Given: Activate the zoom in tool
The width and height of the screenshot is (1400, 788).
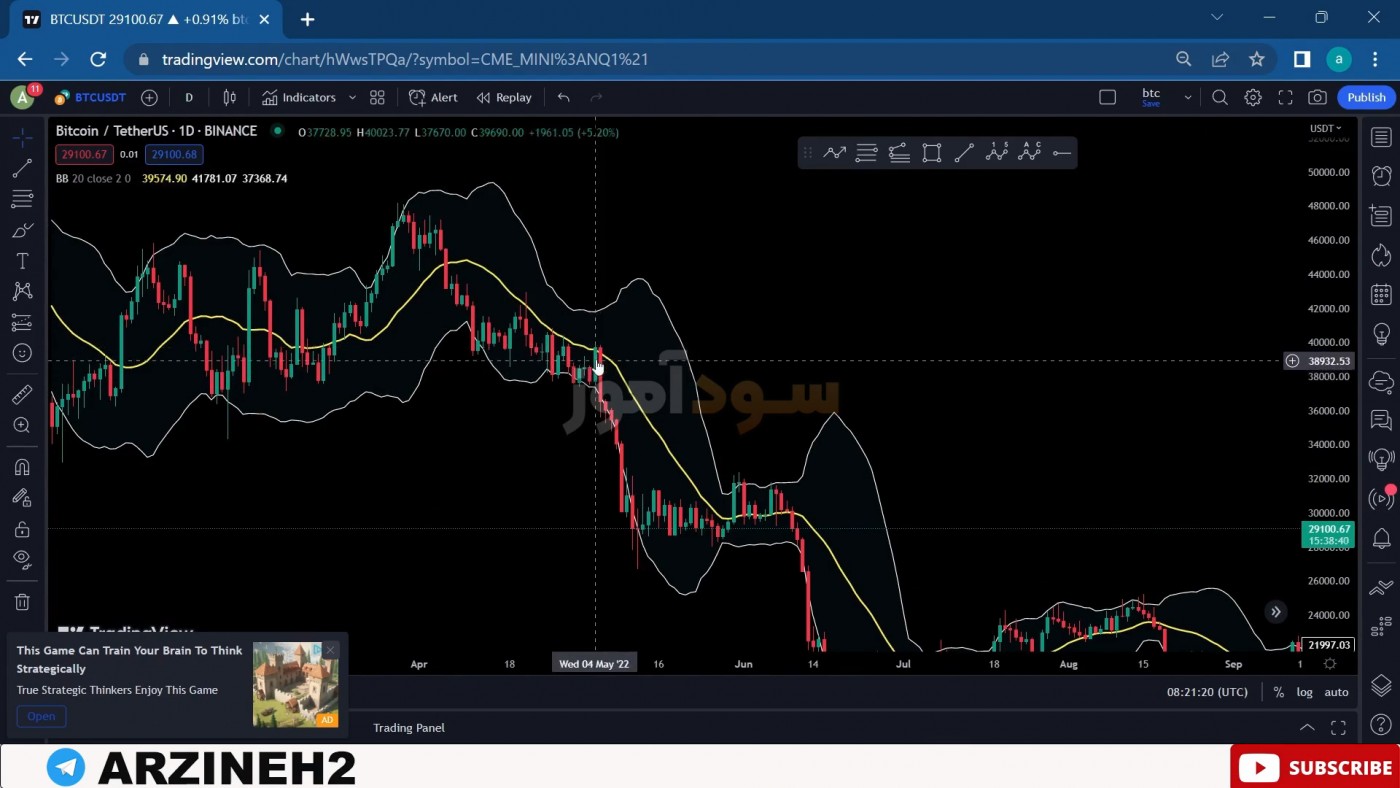Looking at the screenshot, I should pyautogui.click(x=22, y=426).
